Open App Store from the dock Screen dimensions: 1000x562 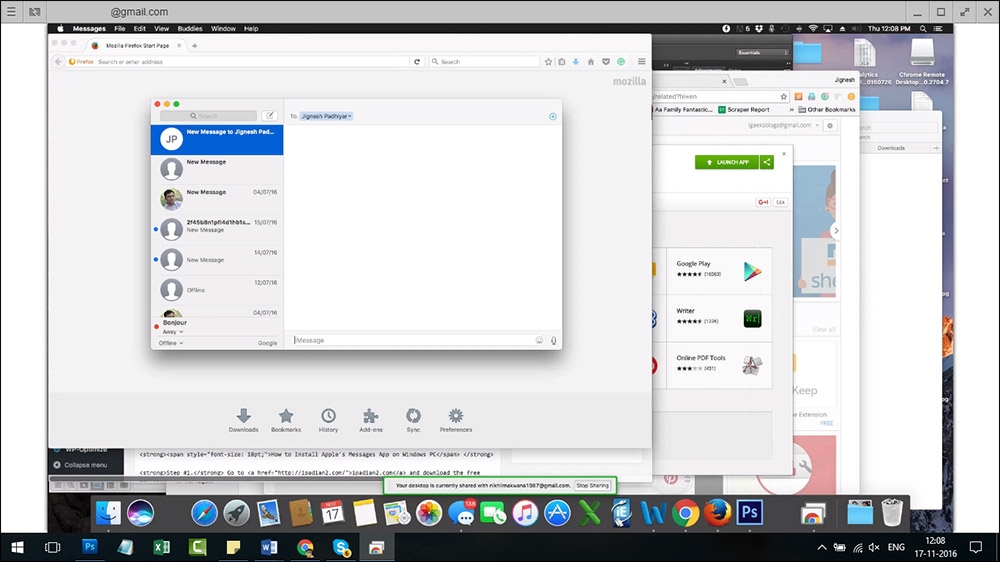coord(557,513)
